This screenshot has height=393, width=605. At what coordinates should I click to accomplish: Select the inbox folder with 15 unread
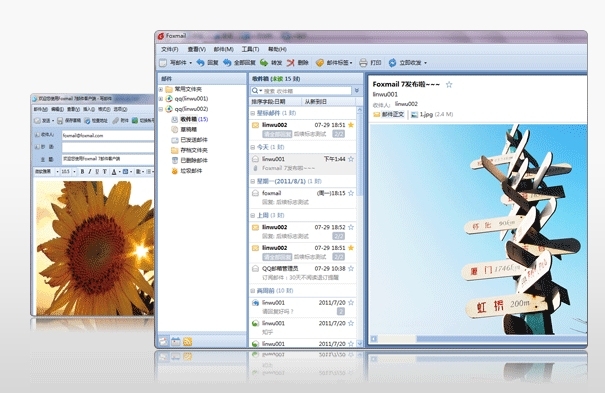[x=194, y=119]
